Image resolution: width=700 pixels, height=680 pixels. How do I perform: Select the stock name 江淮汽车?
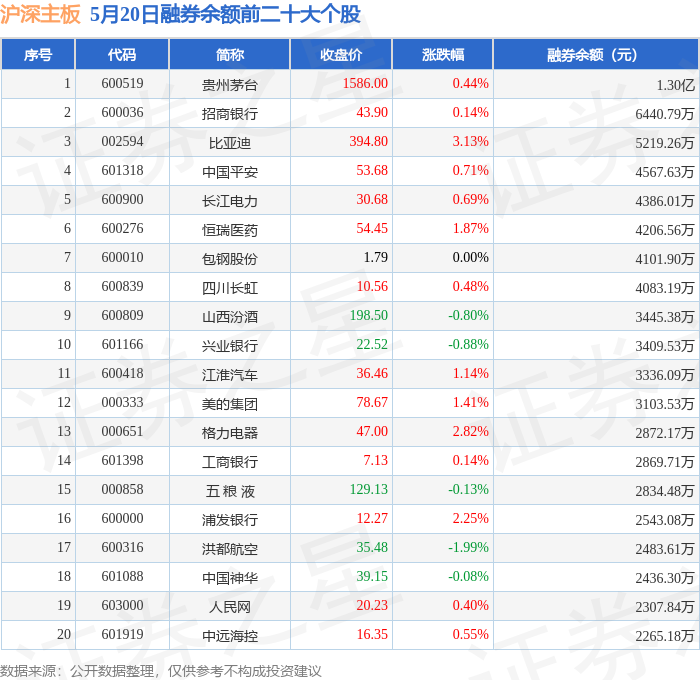click(x=229, y=375)
